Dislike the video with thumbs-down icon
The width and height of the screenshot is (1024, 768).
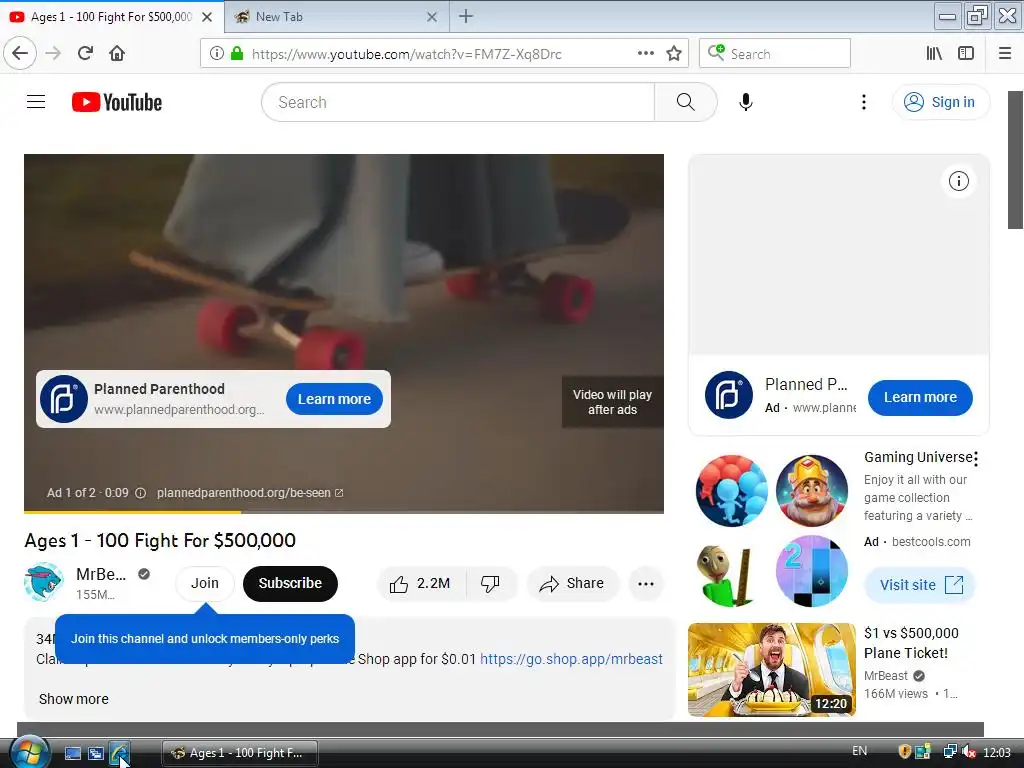(x=490, y=583)
